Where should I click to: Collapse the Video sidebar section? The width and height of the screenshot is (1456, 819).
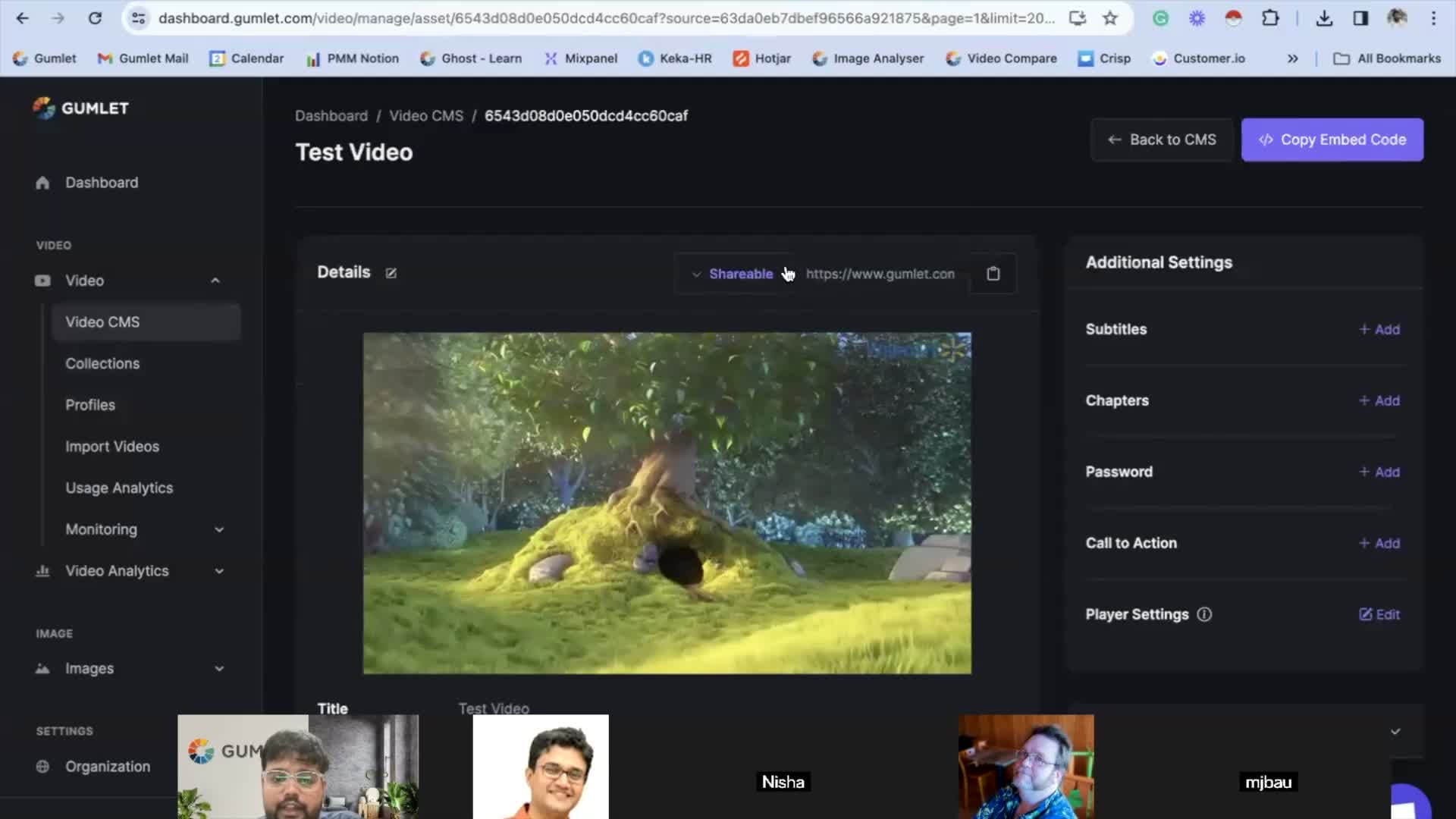215,281
